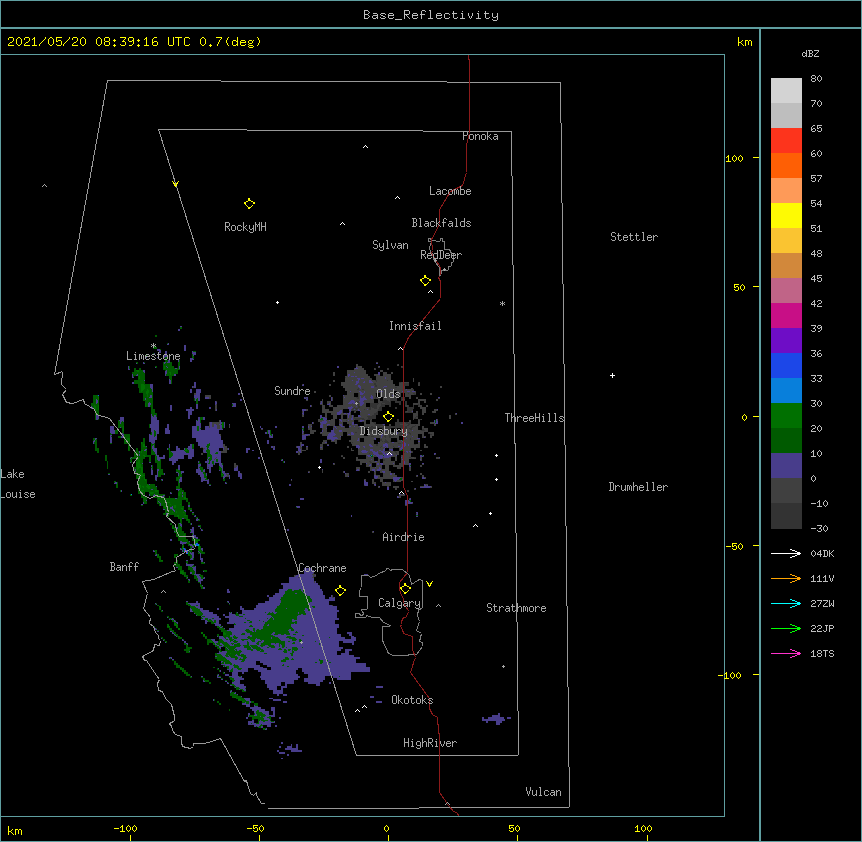Image resolution: width=862 pixels, height=842 pixels.
Task: Select the bright blue 36 dBZ color swatch
Action: point(786,365)
